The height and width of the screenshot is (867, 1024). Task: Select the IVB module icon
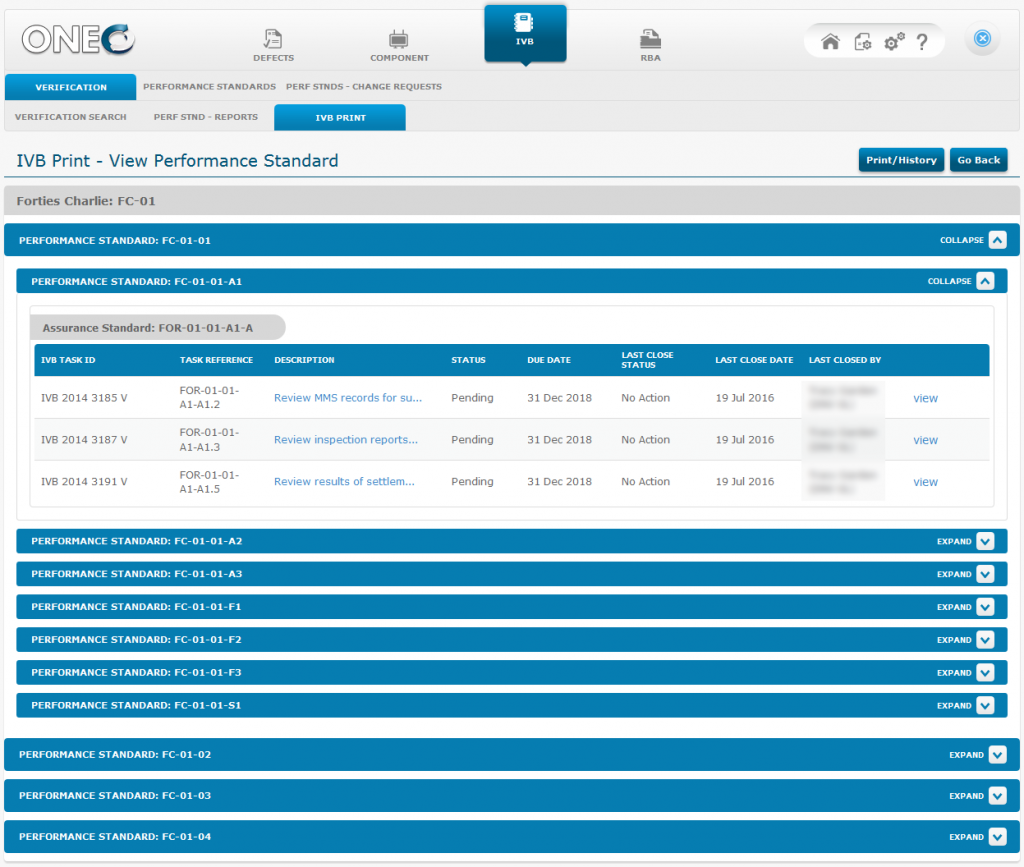click(x=525, y=33)
